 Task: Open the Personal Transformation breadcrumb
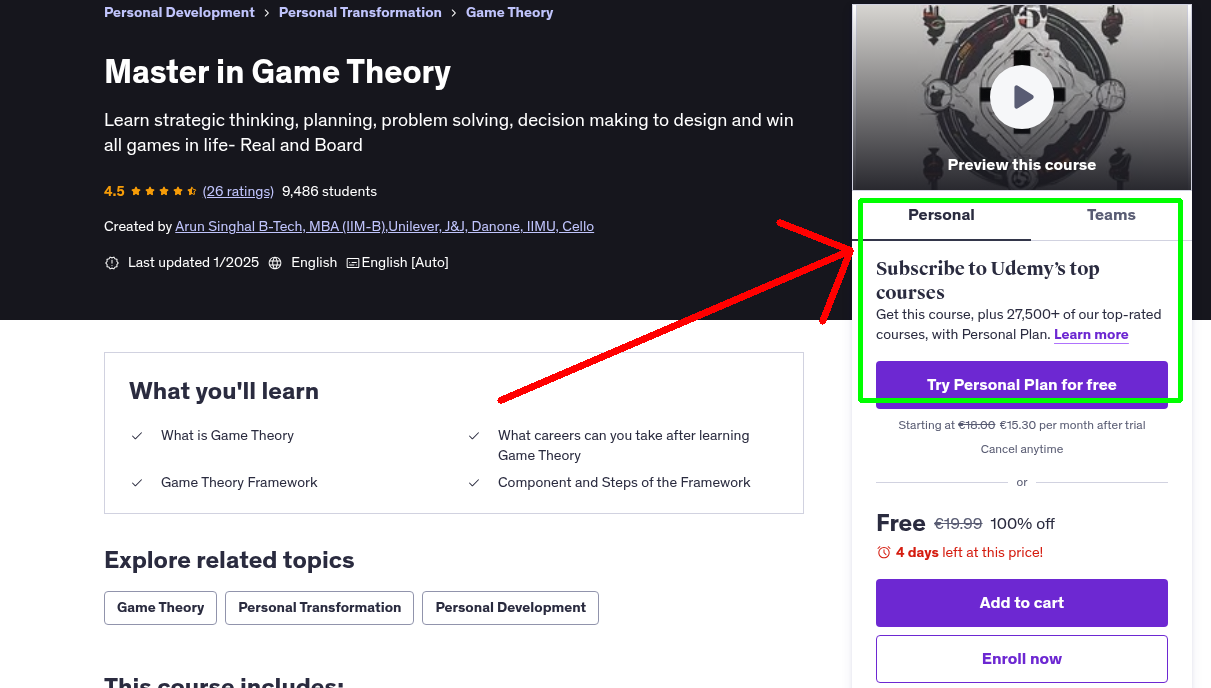[x=360, y=12]
